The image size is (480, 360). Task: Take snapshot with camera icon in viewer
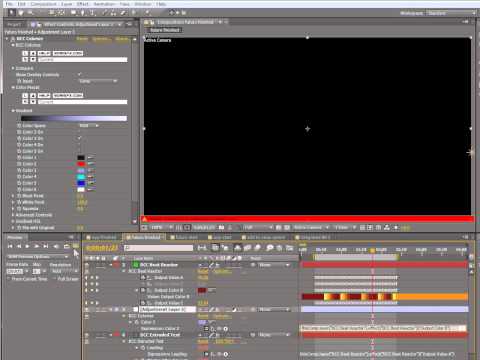click(221, 228)
